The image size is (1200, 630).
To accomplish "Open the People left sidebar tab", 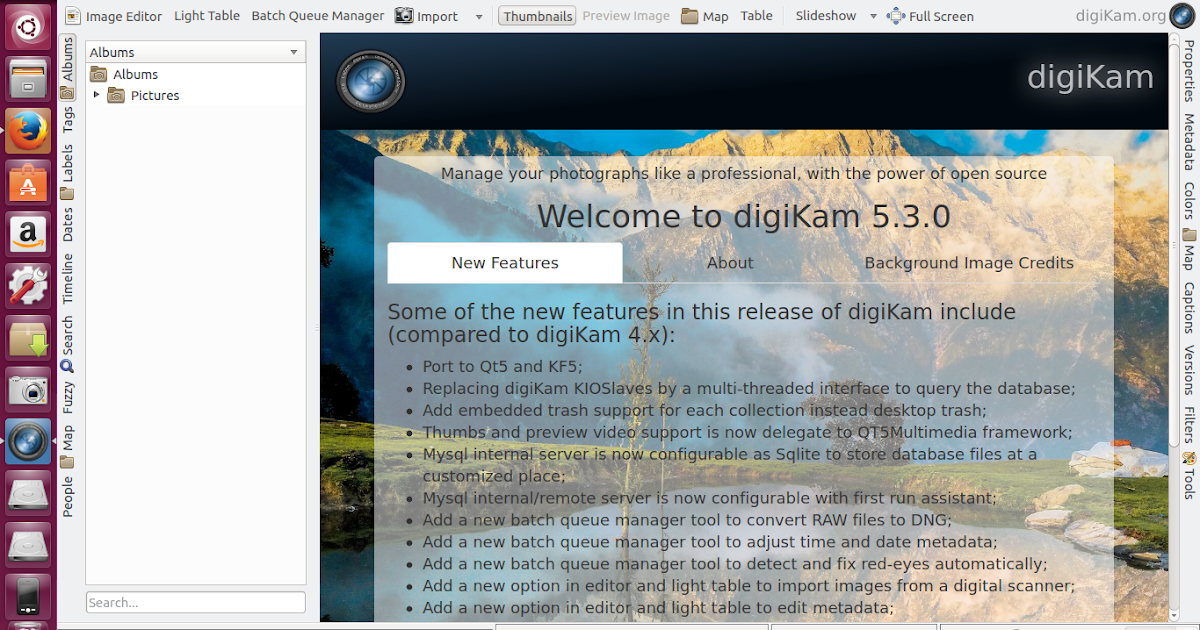I will (67, 496).
